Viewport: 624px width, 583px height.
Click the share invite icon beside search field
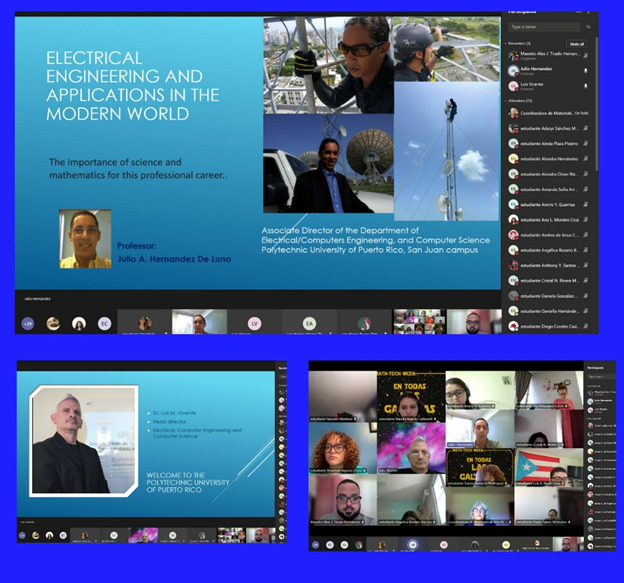pyautogui.click(x=589, y=27)
